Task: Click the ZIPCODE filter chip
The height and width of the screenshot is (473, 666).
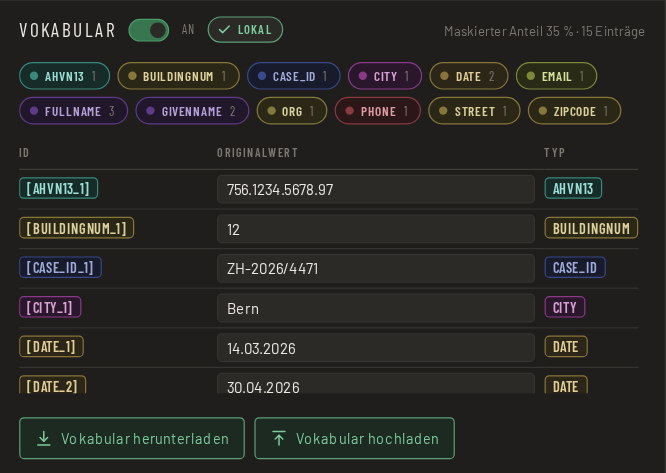Action: [574, 111]
